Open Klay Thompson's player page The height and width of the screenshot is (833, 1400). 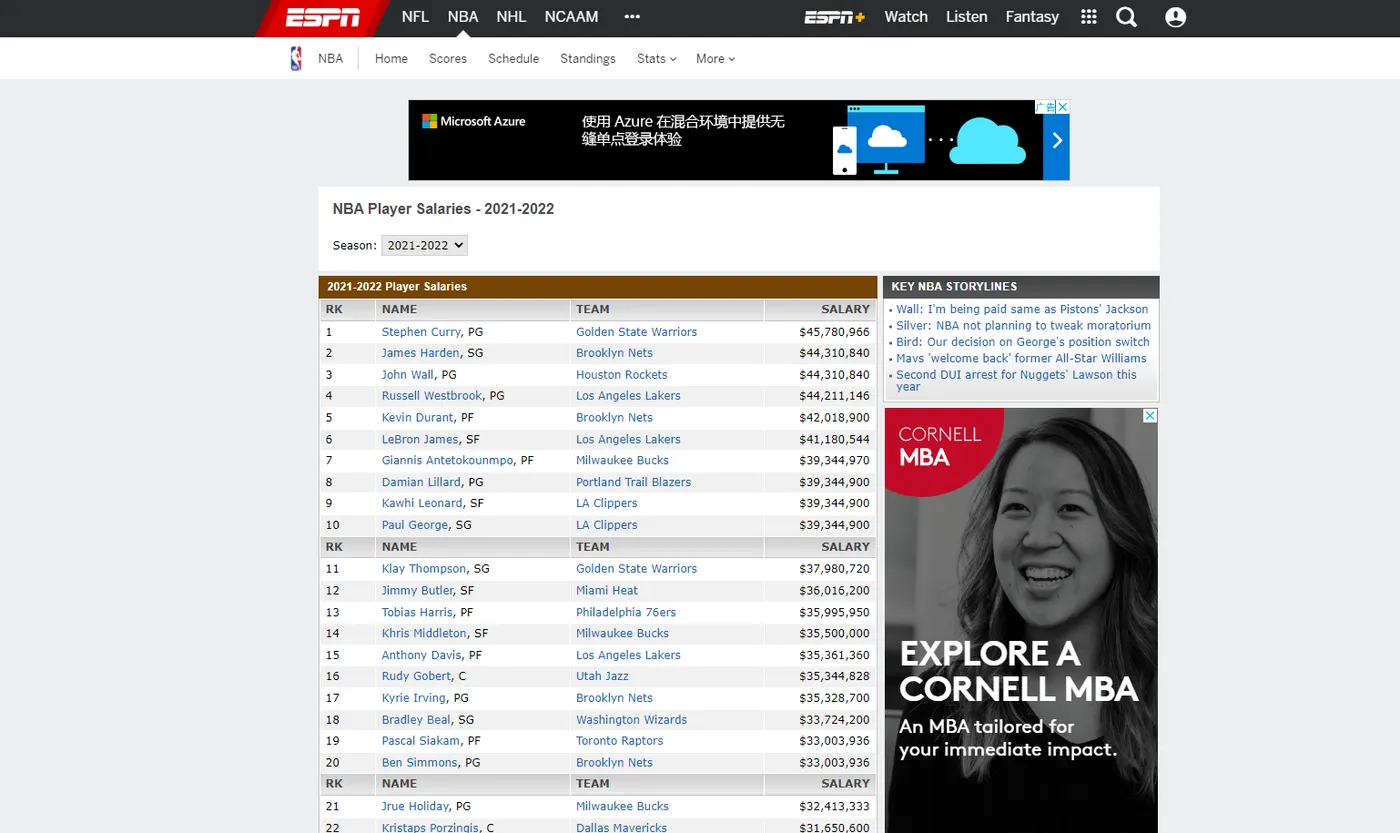pos(424,569)
